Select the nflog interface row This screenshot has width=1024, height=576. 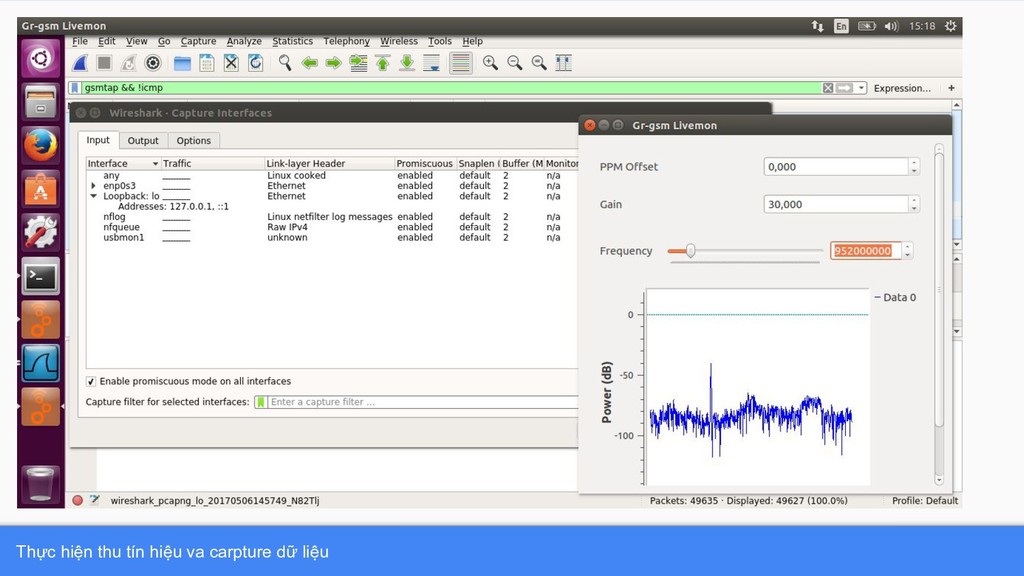[332, 217]
